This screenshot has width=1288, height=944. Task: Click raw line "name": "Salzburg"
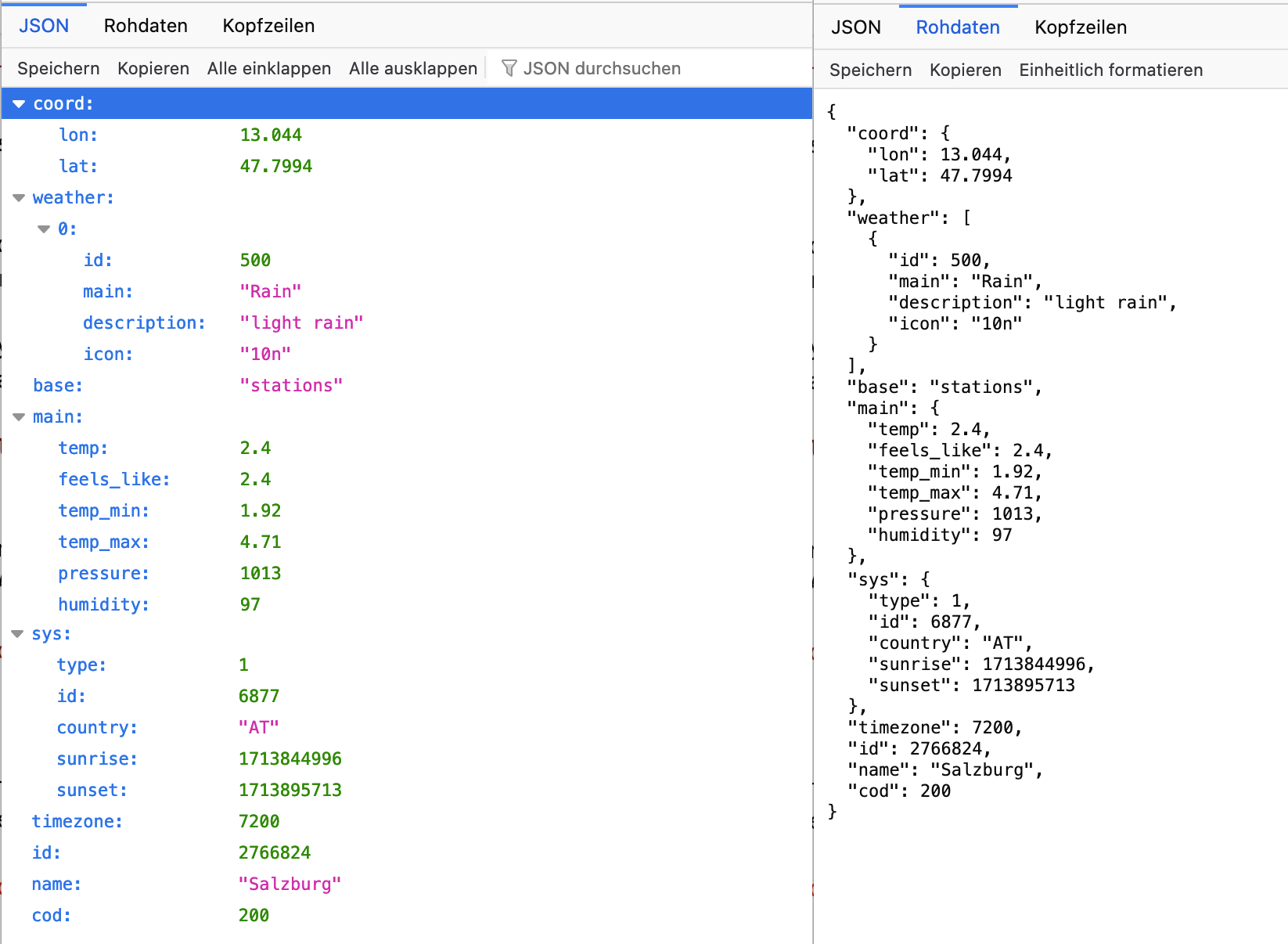946,770
